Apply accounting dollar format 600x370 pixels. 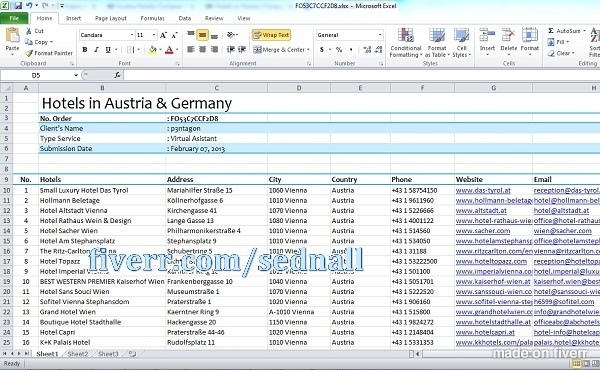pyautogui.click(x=321, y=50)
